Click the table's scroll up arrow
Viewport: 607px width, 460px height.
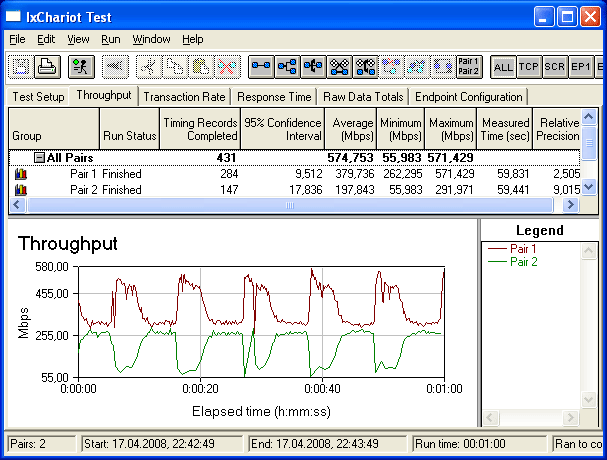589,116
